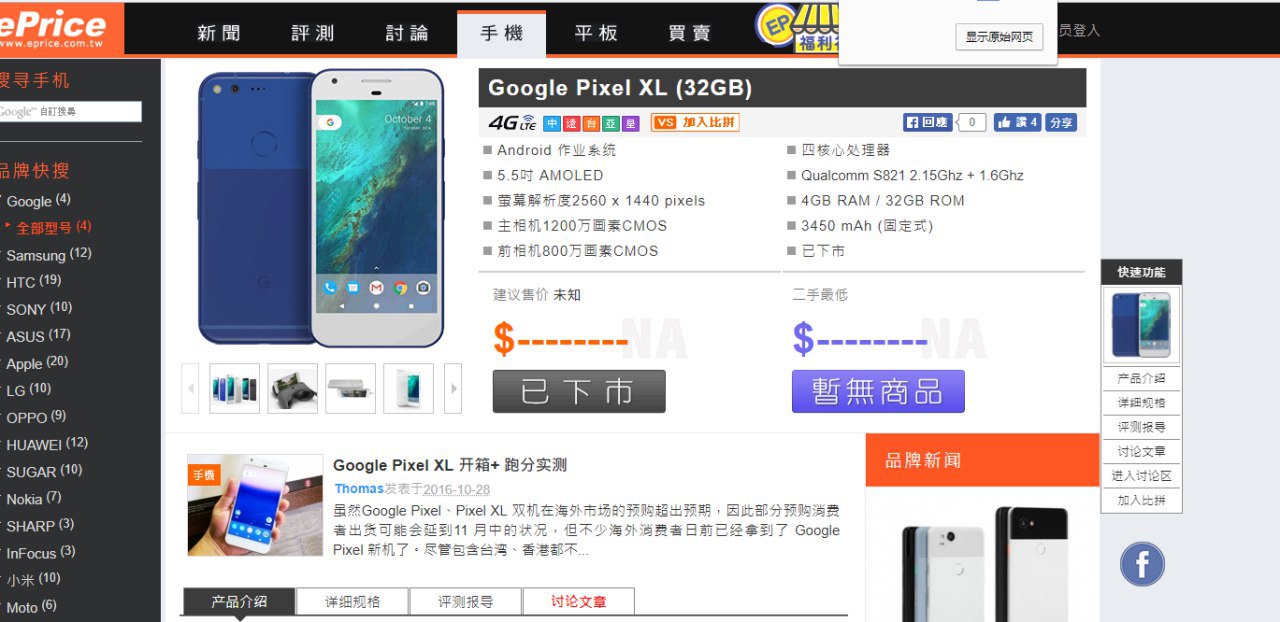
Task: Open article title Google Pixel XL 开箱+ 跑分实测
Action: [x=450, y=465]
